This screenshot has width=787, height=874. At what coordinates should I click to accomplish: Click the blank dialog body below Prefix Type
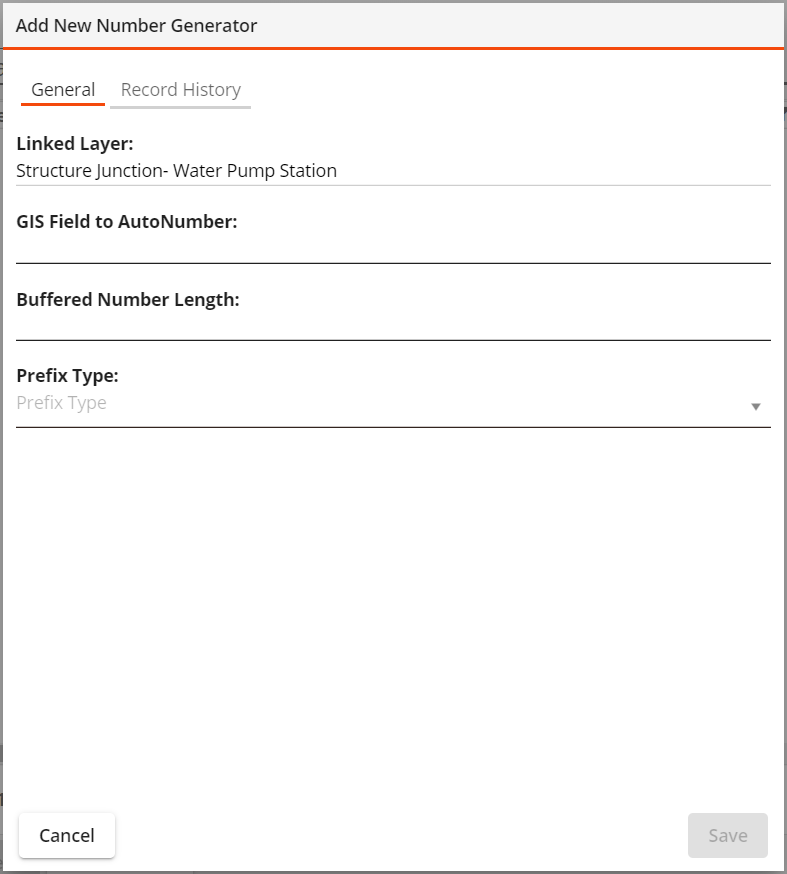tap(393, 613)
